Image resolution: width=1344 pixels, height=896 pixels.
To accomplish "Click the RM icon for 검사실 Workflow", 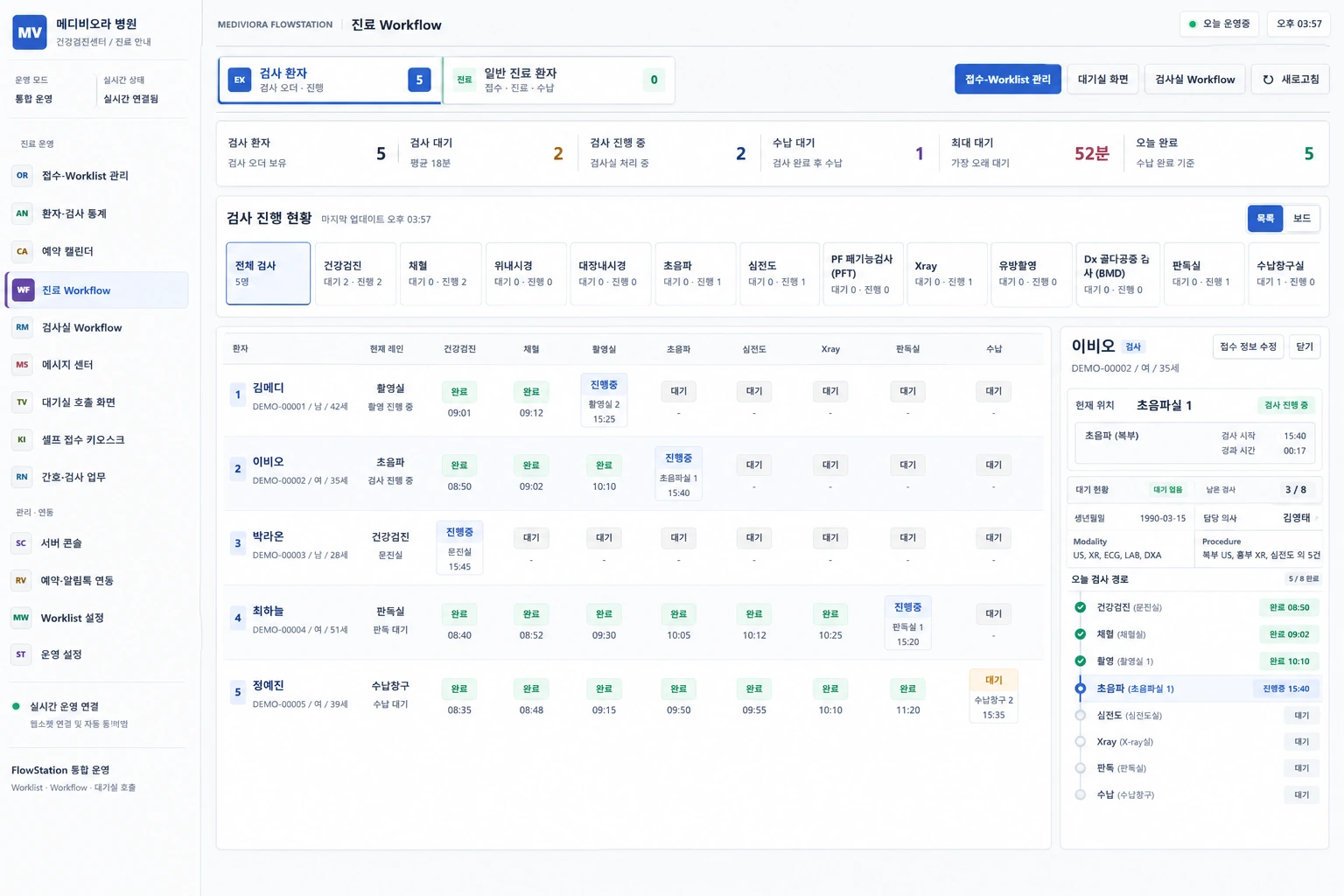I will (x=22, y=327).
